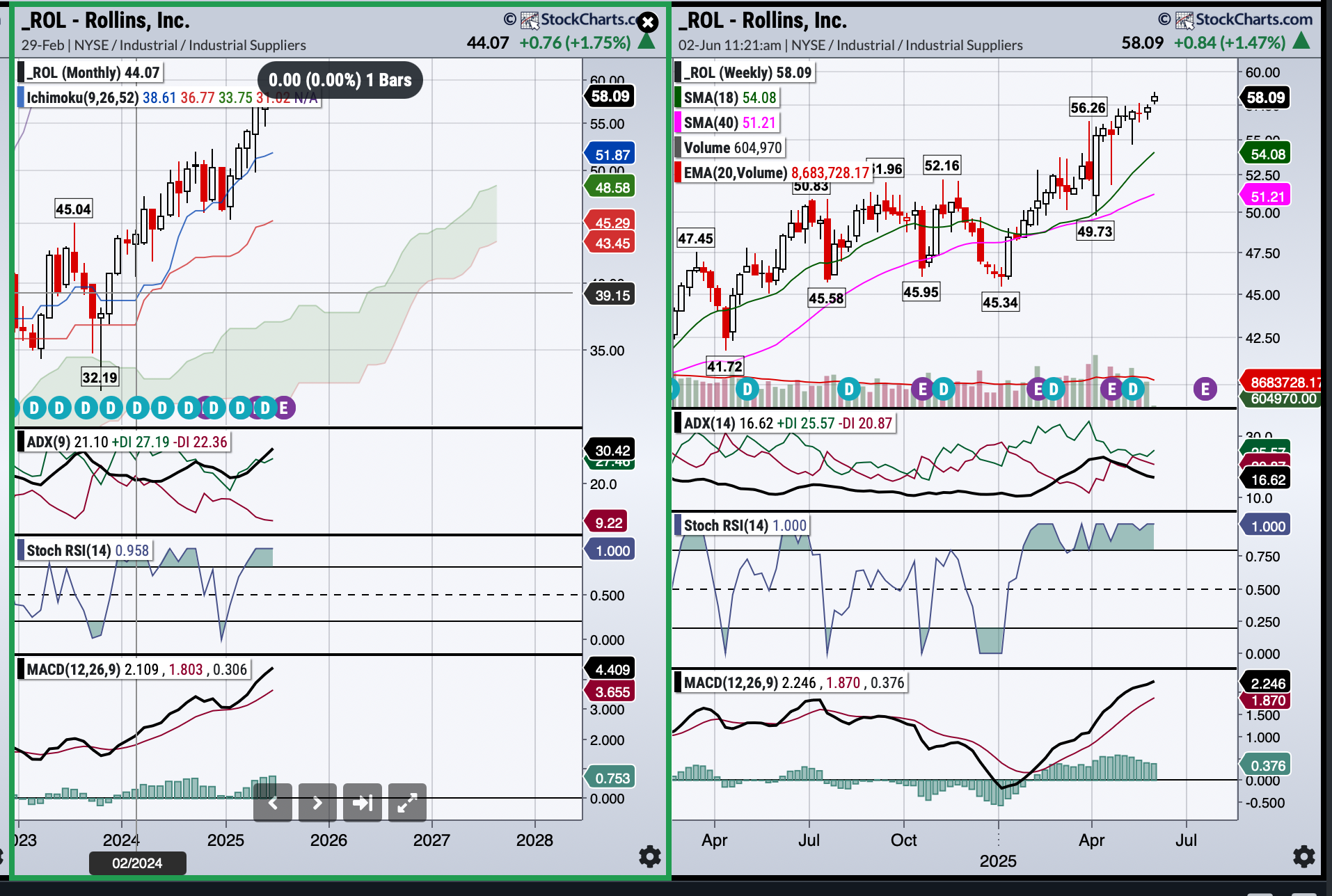
Task: Click the lone purple E marker at the right end of the monthly chart's marker row
Action: pyautogui.click(x=283, y=408)
